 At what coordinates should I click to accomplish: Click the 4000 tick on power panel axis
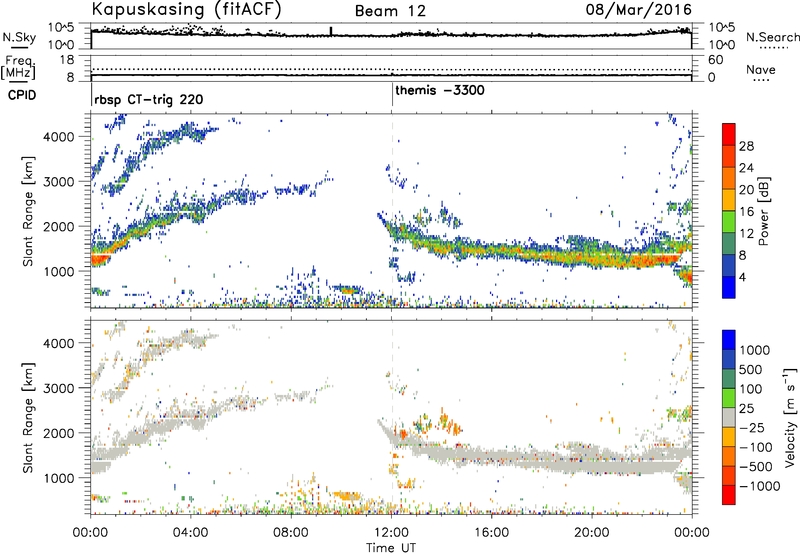click(59, 137)
